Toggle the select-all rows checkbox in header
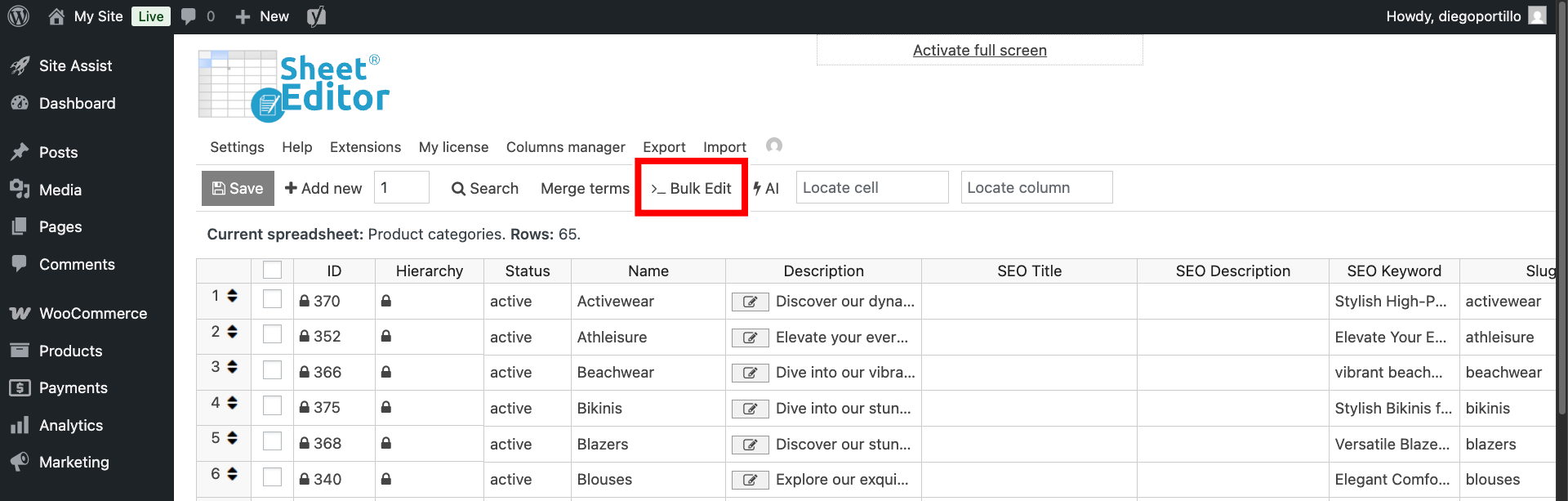The image size is (1568, 501). (x=272, y=271)
